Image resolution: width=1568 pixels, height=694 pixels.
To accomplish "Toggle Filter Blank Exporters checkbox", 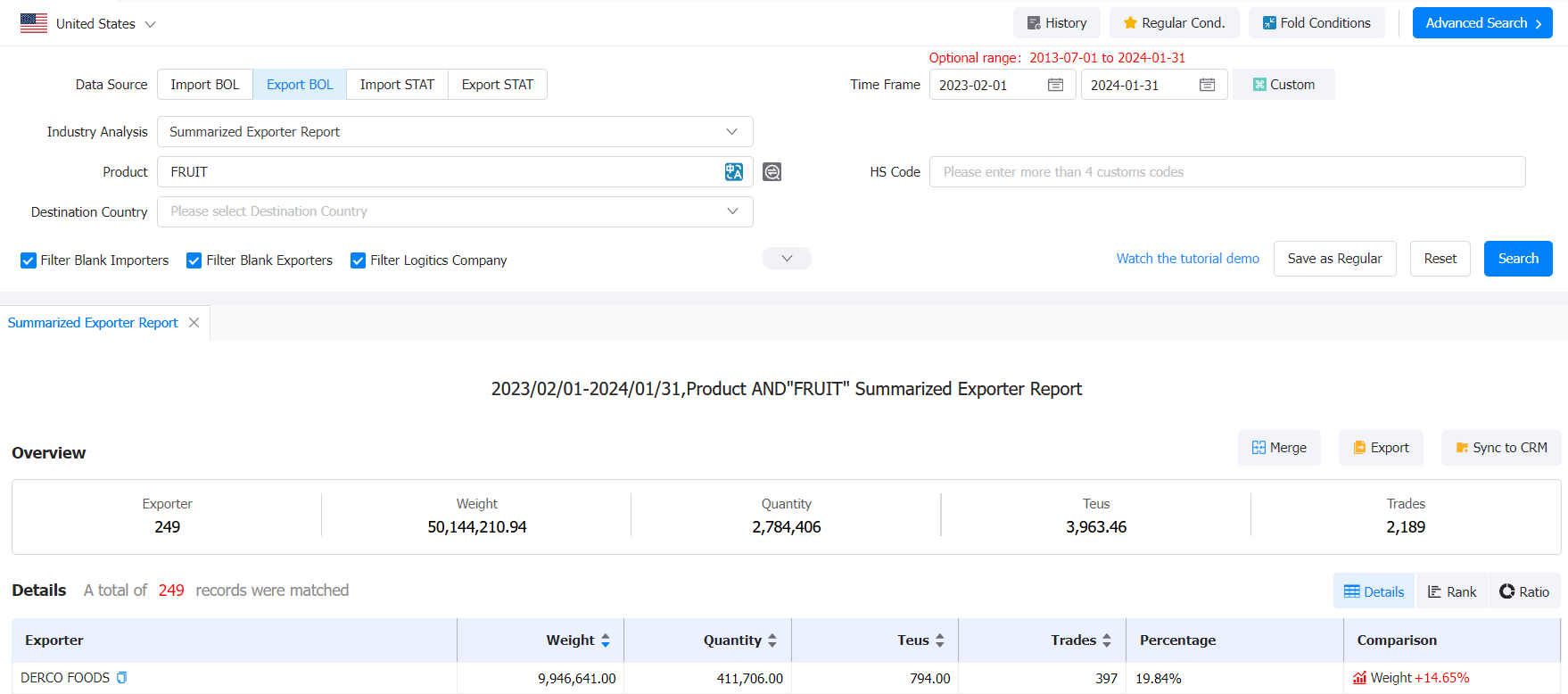I will 194,260.
